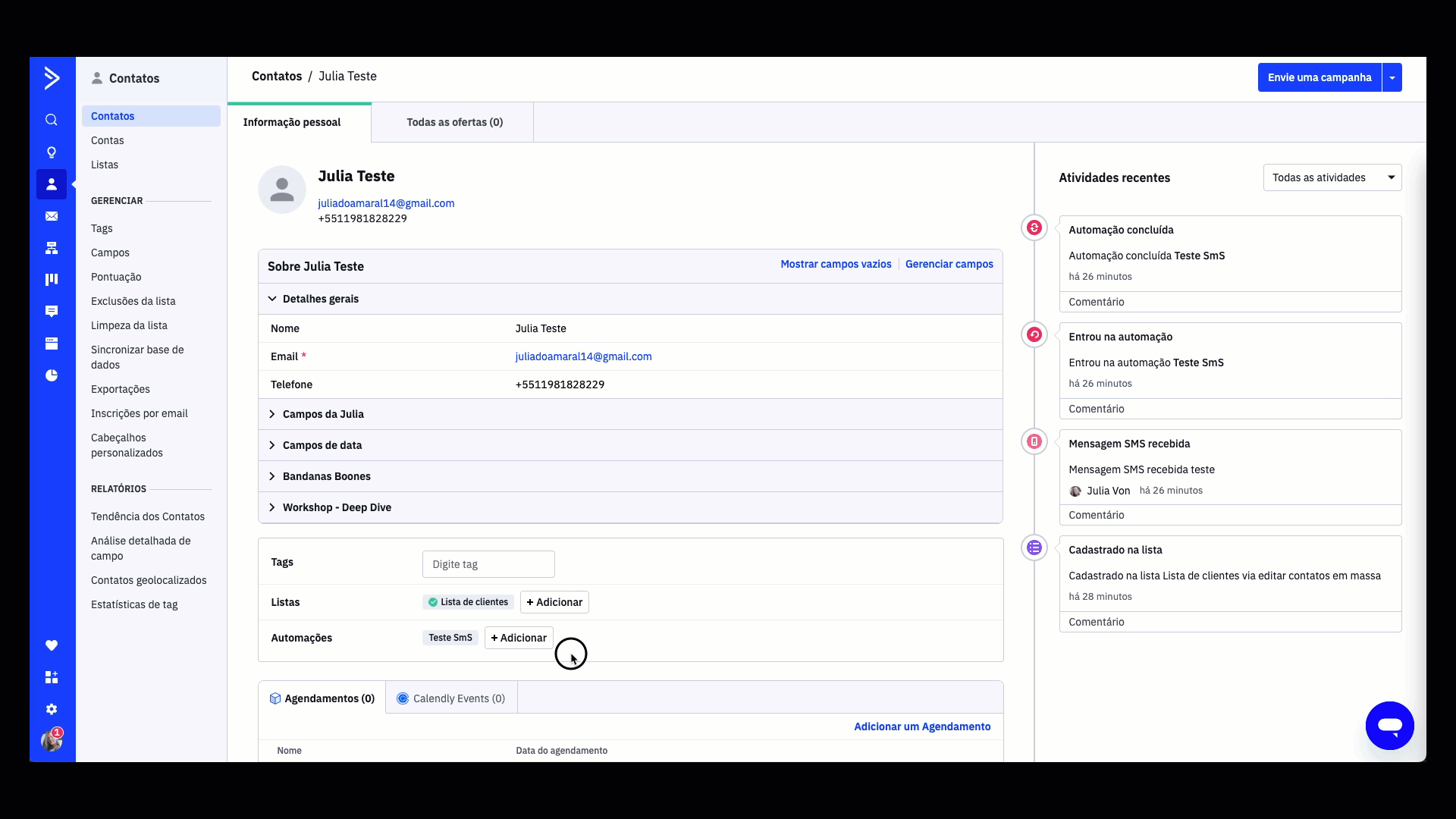Open the chat support bubble button

pos(1389,726)
